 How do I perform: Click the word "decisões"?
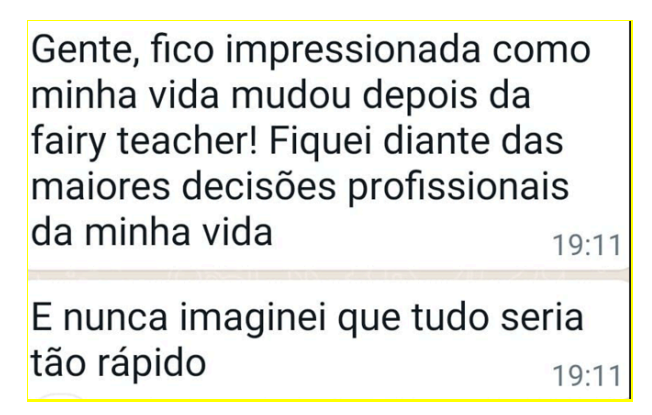click(x=259, y=186)
